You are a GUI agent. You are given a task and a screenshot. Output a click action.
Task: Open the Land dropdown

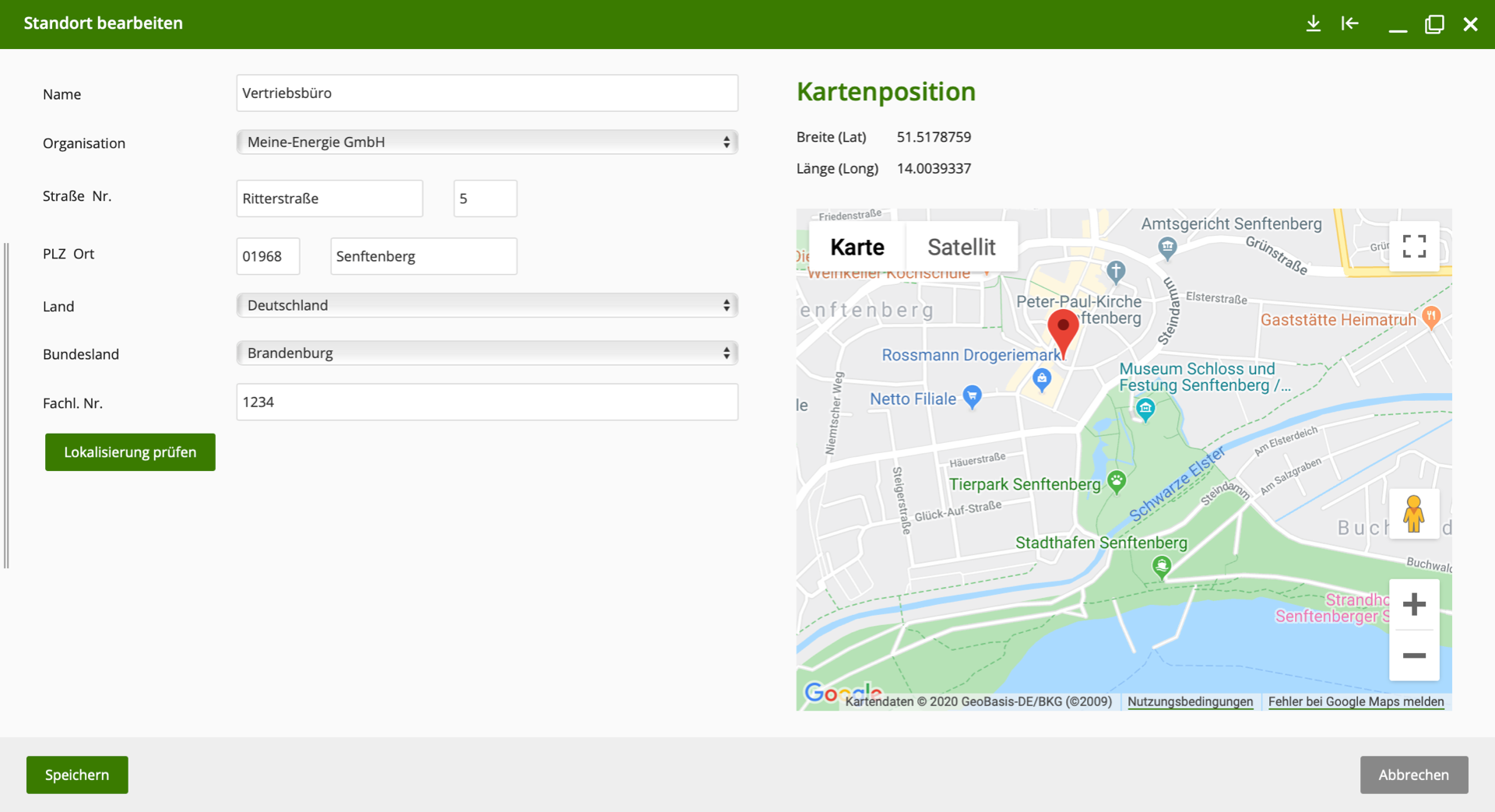(487, 305)
